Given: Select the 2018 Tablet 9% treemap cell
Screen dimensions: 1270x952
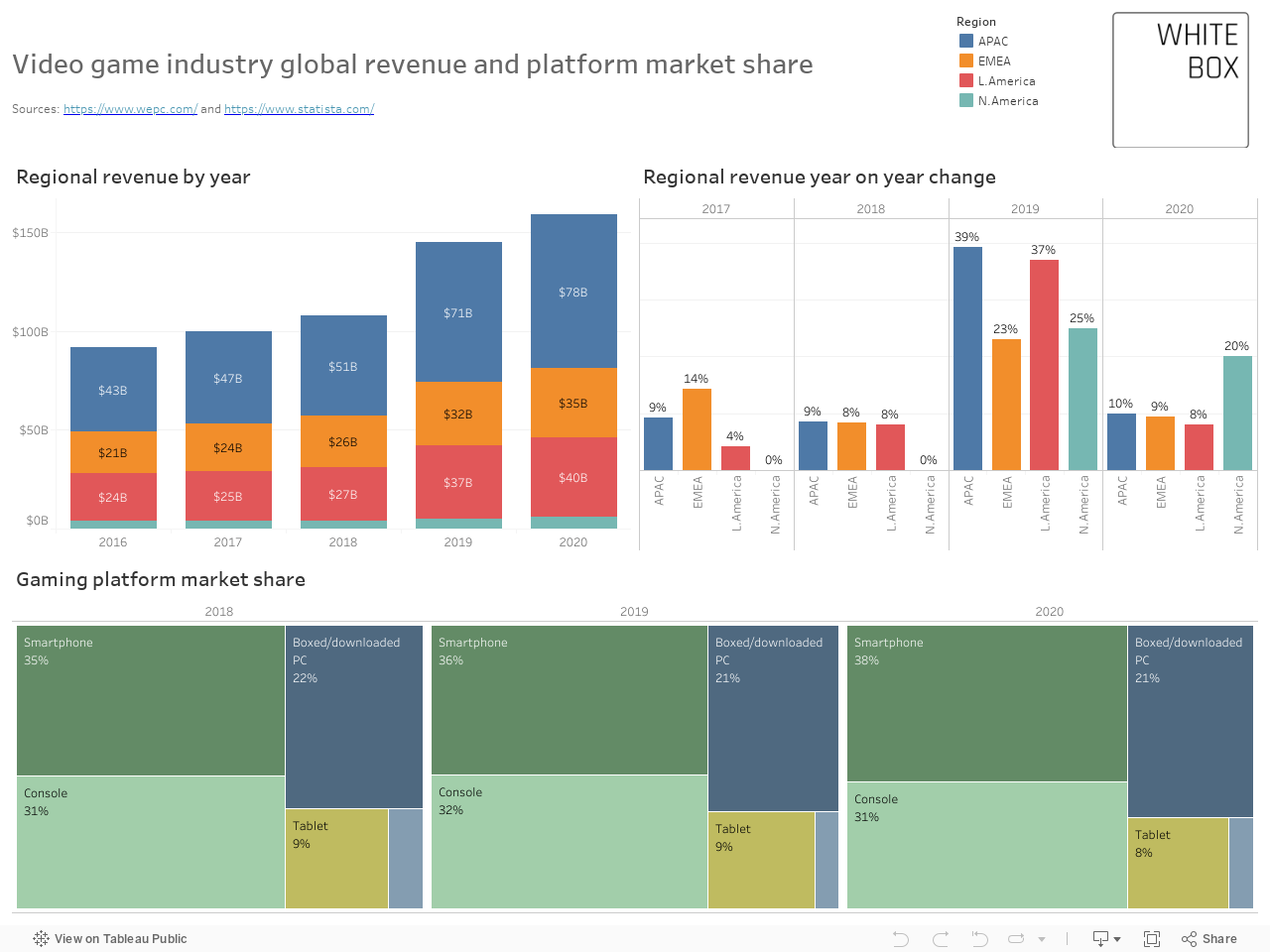Looking at the screenshot, I should click(x=336, y=859).
